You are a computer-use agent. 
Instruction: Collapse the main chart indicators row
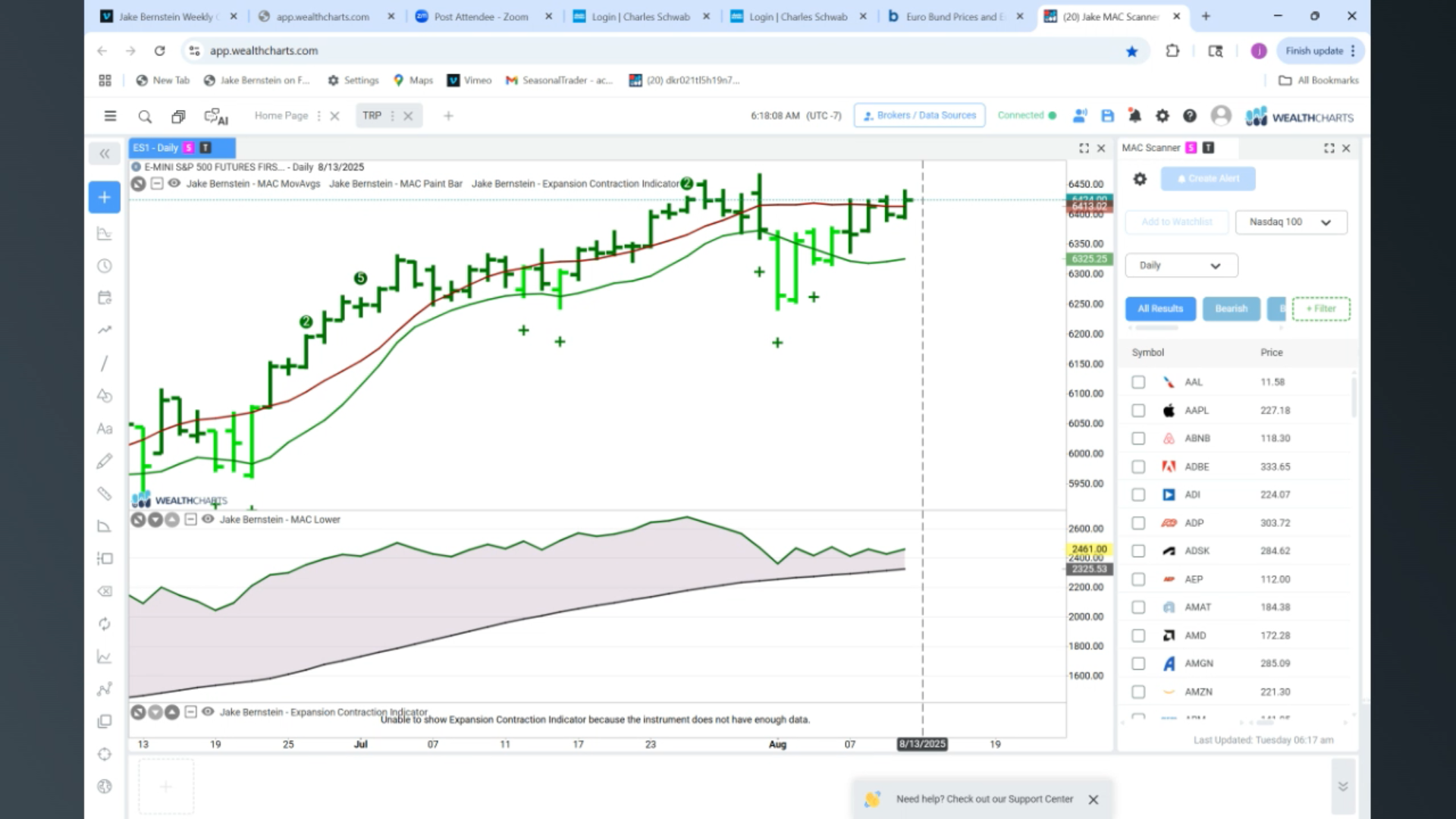pyautogui.click(x=156, y=184)
